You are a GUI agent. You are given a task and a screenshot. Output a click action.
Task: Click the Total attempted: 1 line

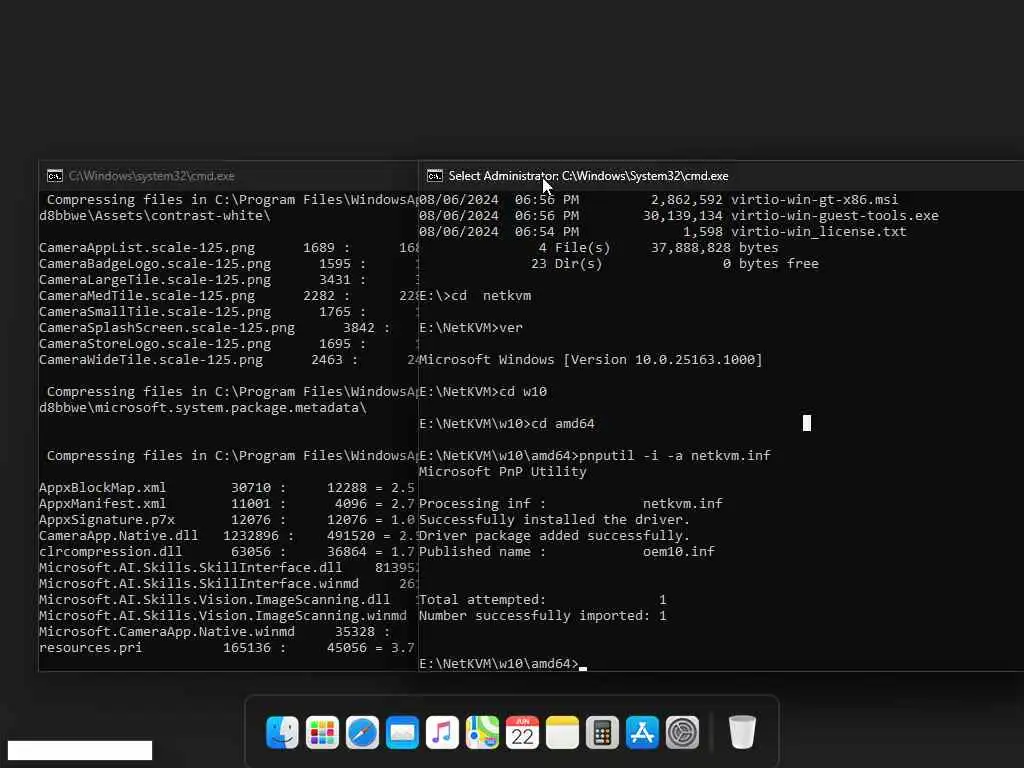543,600
